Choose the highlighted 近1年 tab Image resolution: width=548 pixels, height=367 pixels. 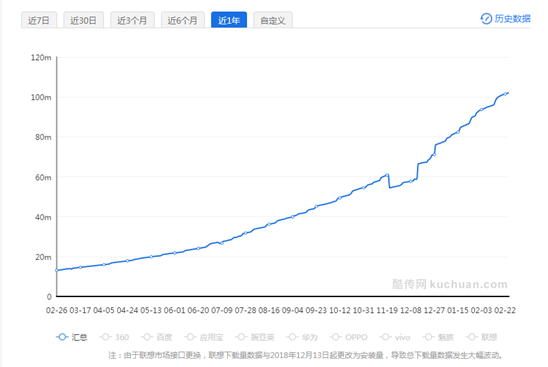coord(229,20)
